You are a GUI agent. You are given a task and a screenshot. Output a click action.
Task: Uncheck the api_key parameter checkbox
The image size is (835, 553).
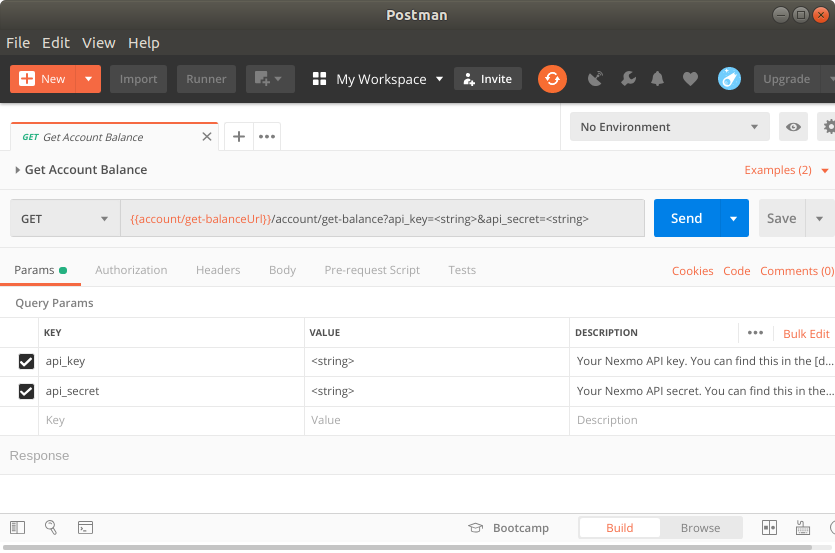[26, 362]
